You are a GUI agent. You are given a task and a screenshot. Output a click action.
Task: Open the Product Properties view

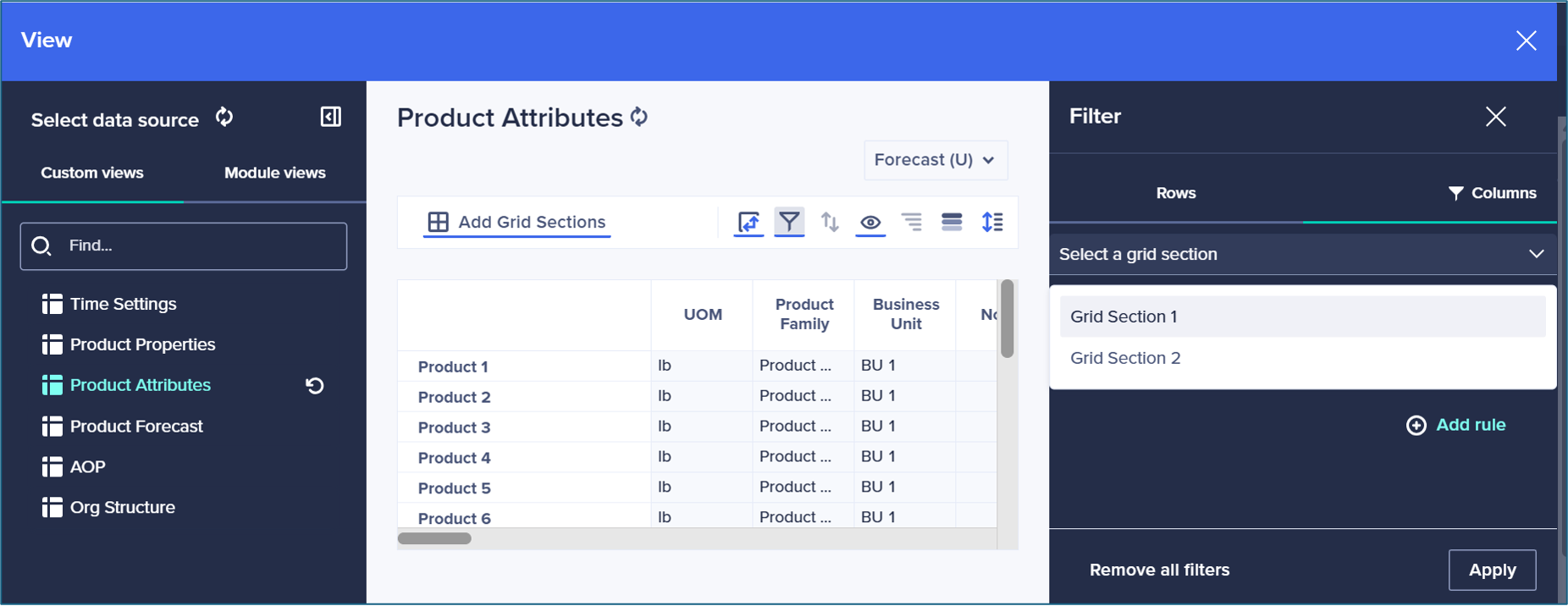coord(142,344)
